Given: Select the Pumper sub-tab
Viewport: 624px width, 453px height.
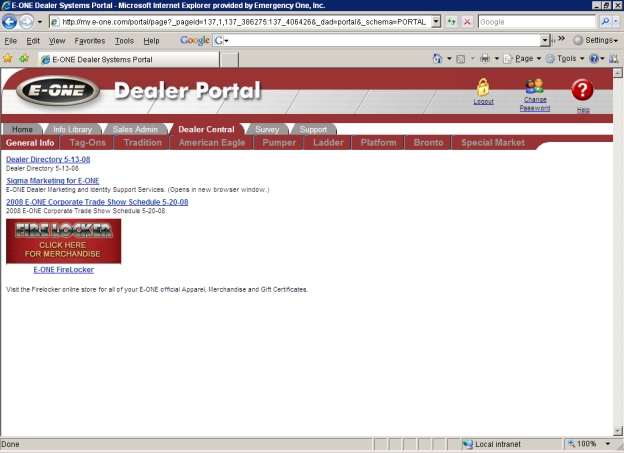Looking at the screenshot, I should (x=279, y=143).
